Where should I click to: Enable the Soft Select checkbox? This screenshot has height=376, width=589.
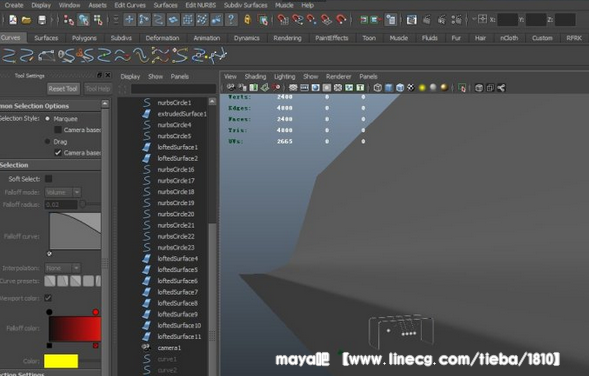click(x=48, y=179)
